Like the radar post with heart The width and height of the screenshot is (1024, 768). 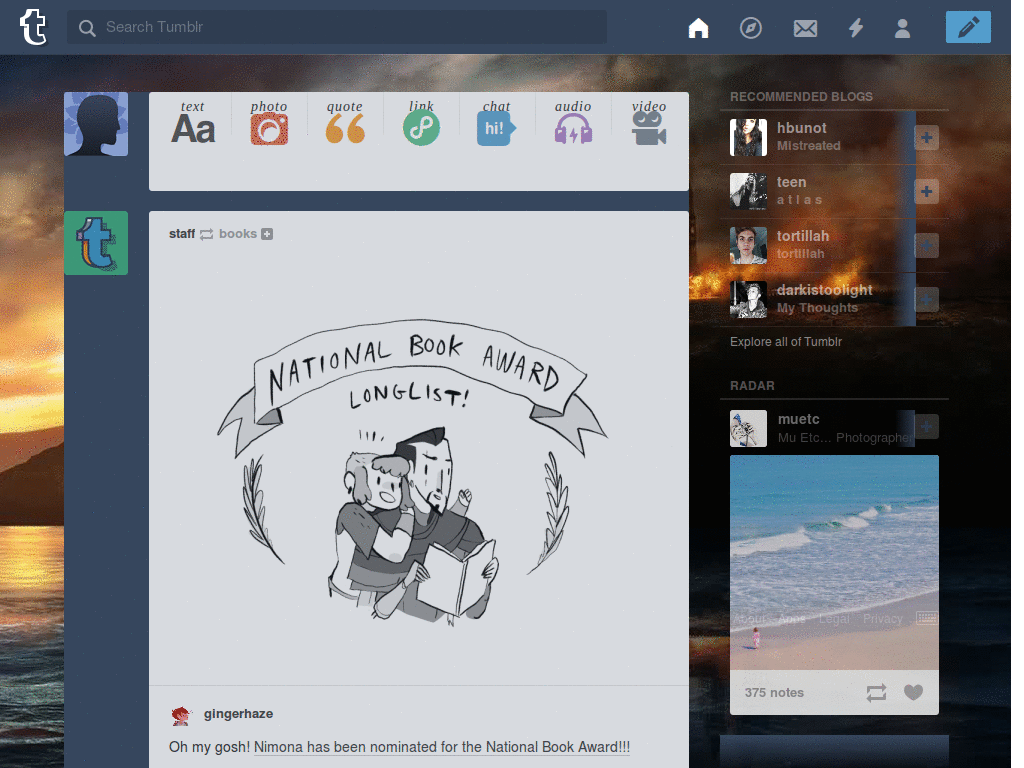point(913,692)
